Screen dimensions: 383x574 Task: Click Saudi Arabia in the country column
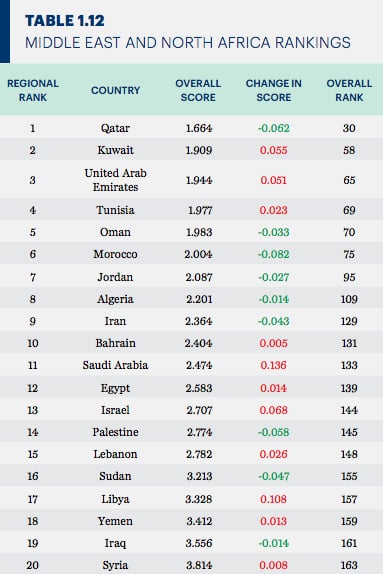pyautogui.click(x=115, y=365)
